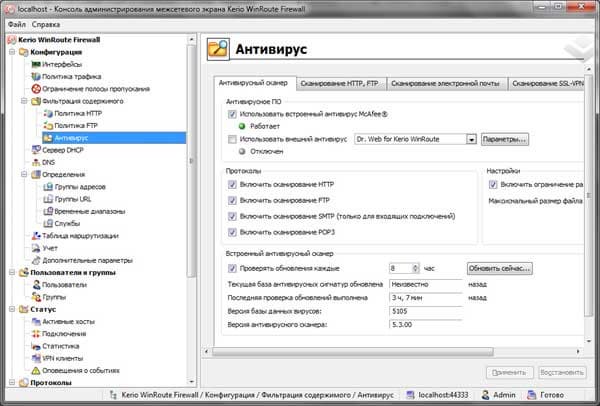Click the horizontal scrollbar of antivirus panel
600x406 pixels.
click(x=353, y=351)
